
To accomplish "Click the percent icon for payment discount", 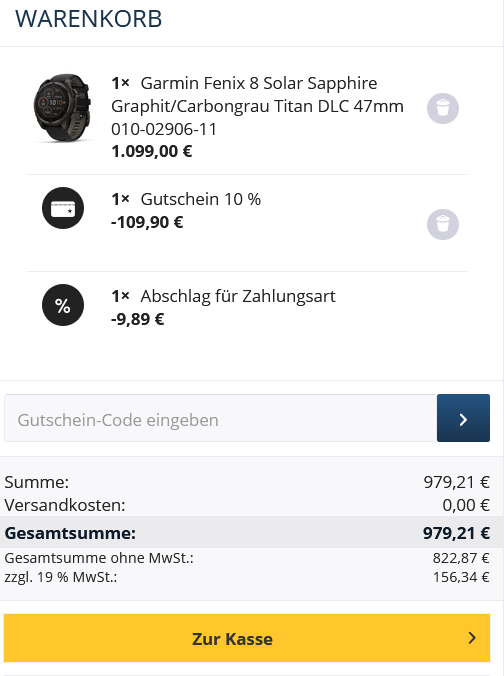I will 63,305.
